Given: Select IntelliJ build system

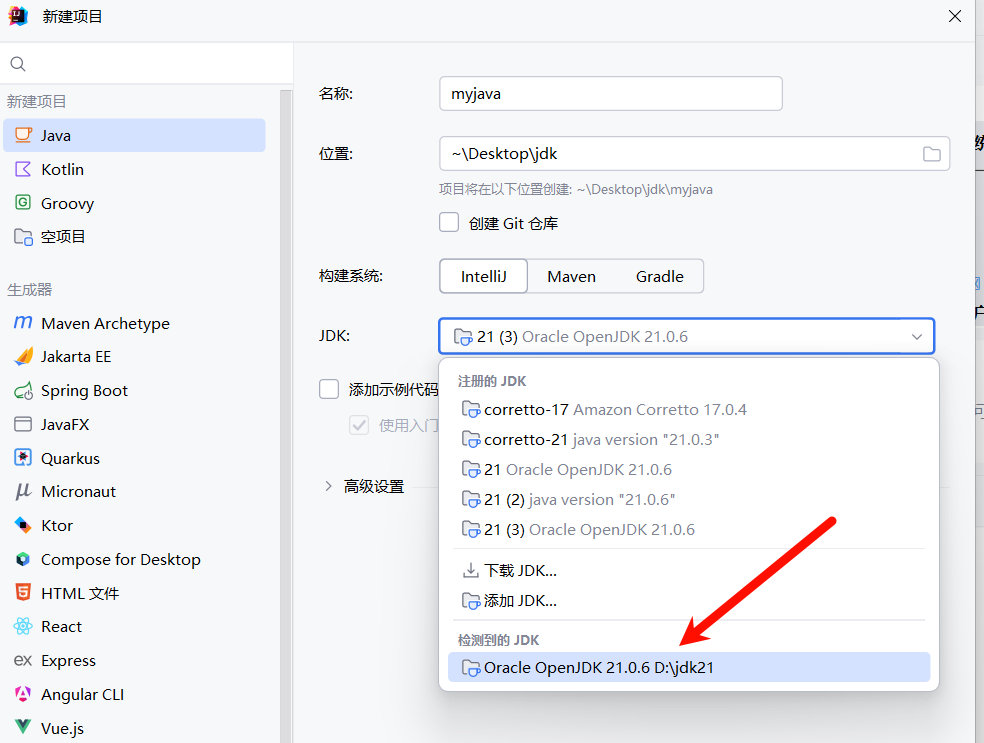Looking at the screenshot, I should [x=483, y=276].
